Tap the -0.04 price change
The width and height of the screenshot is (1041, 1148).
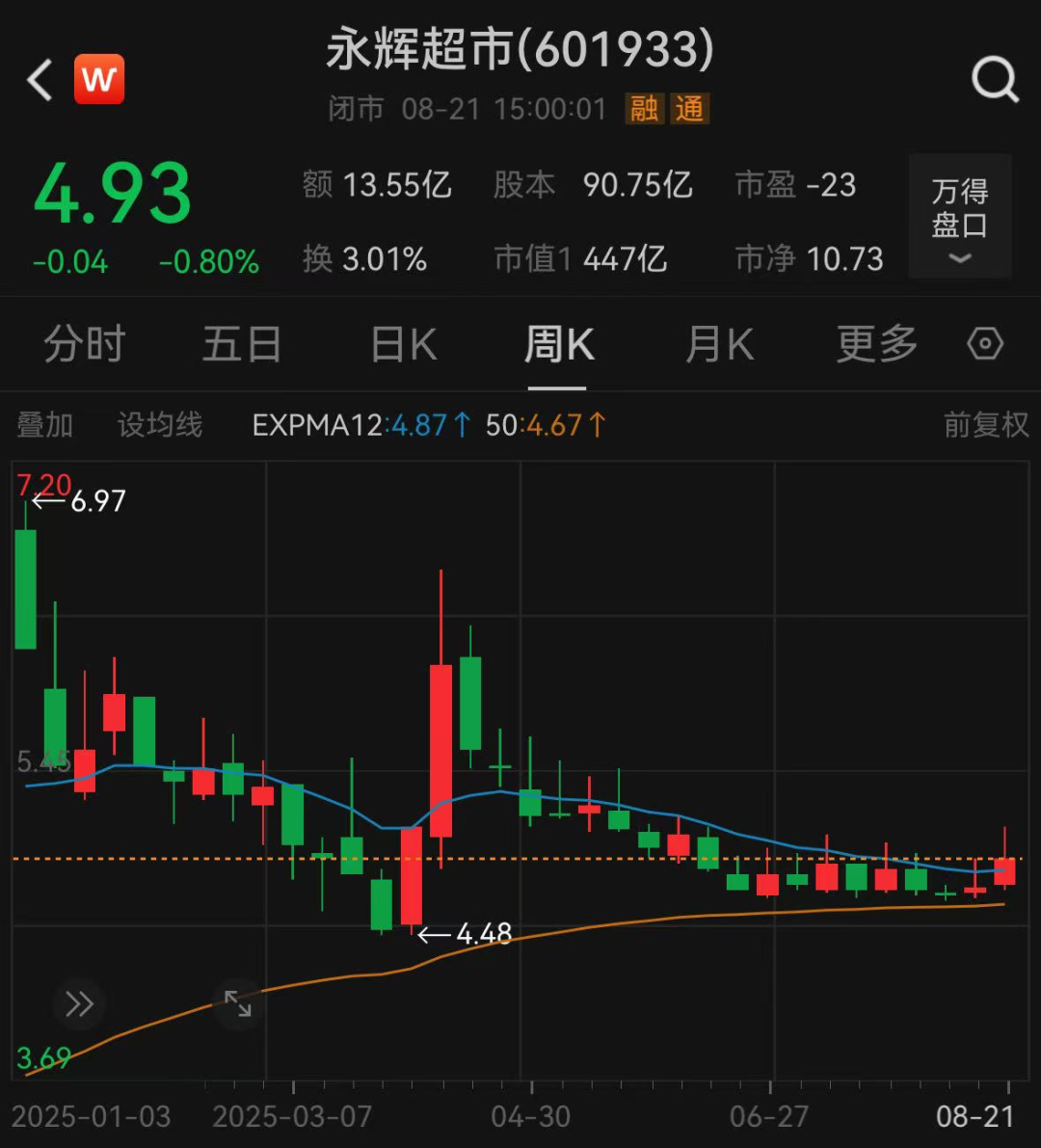pos(70,262)
